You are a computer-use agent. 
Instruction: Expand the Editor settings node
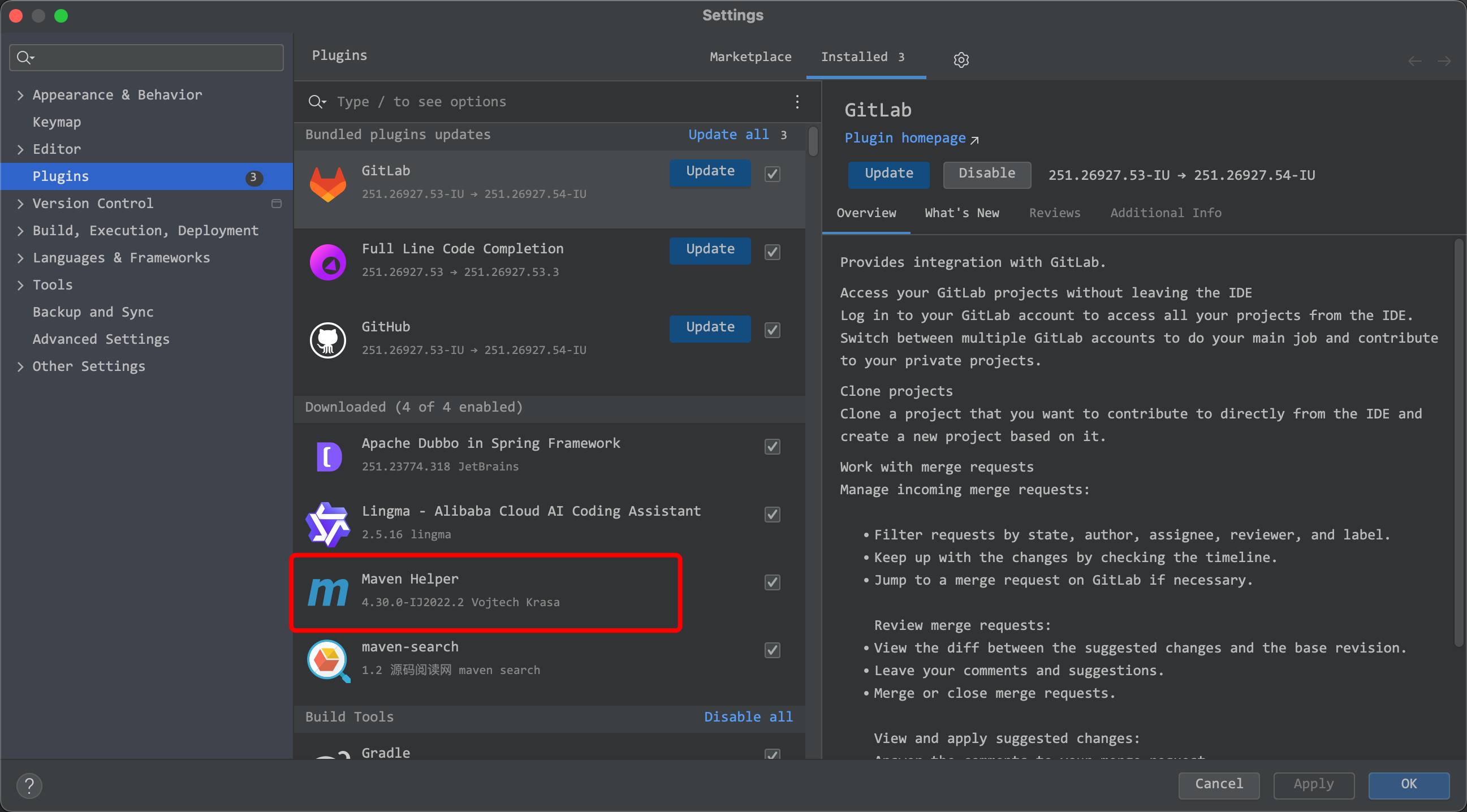click(20, 149)
